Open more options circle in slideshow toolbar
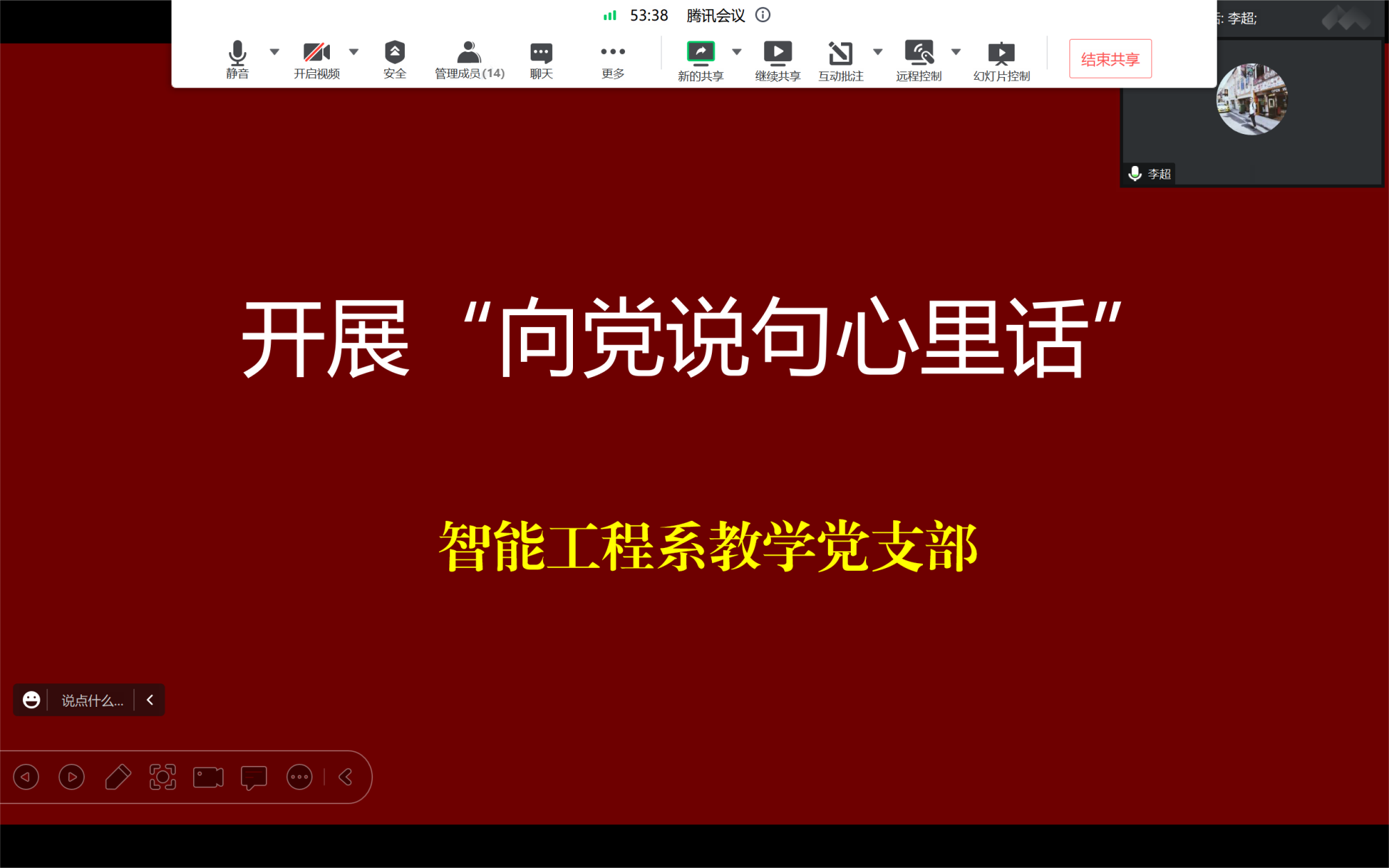The width and height of the screenshot is (1389, 868). [x=299, y=777]
